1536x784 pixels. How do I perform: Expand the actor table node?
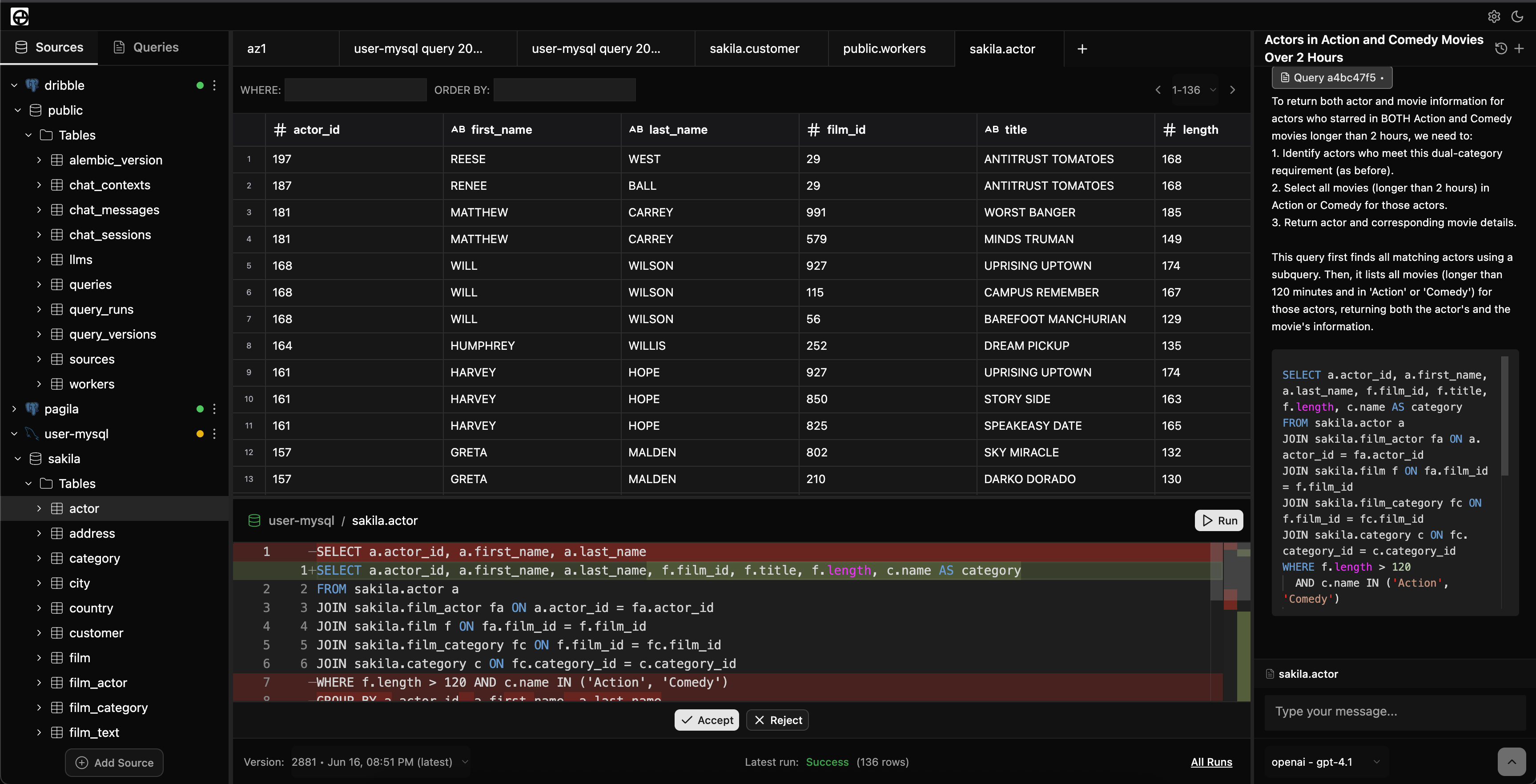[x=39, y=509]
